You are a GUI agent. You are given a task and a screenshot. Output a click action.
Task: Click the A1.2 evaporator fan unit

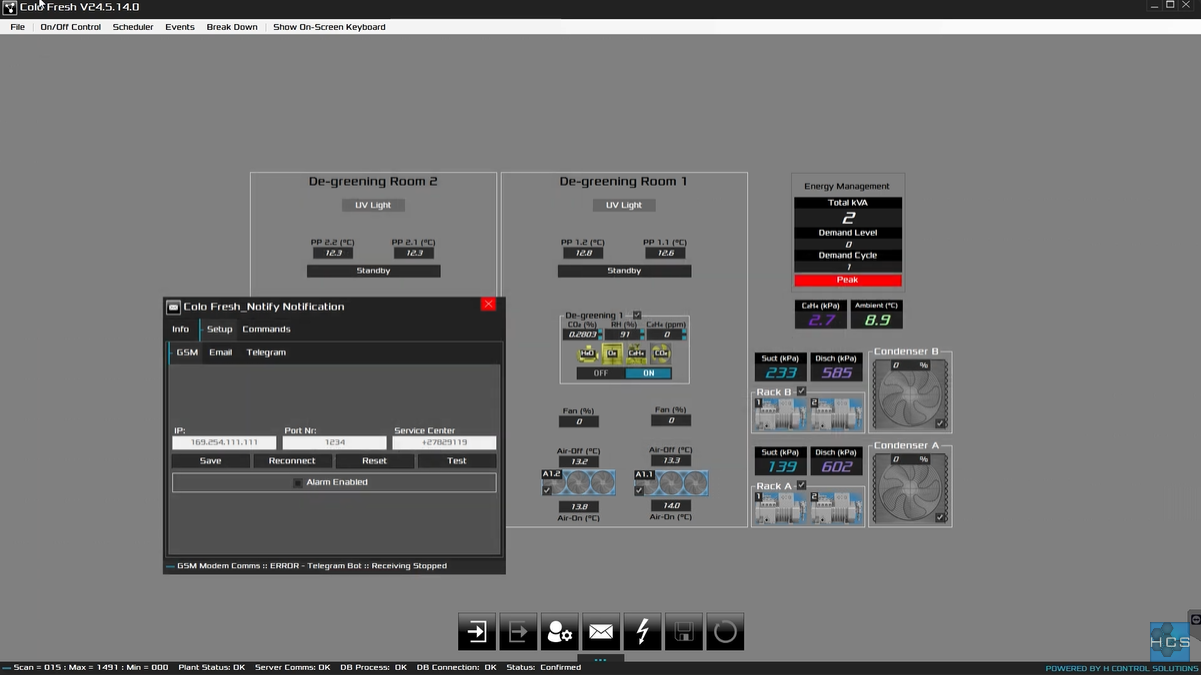578,483
